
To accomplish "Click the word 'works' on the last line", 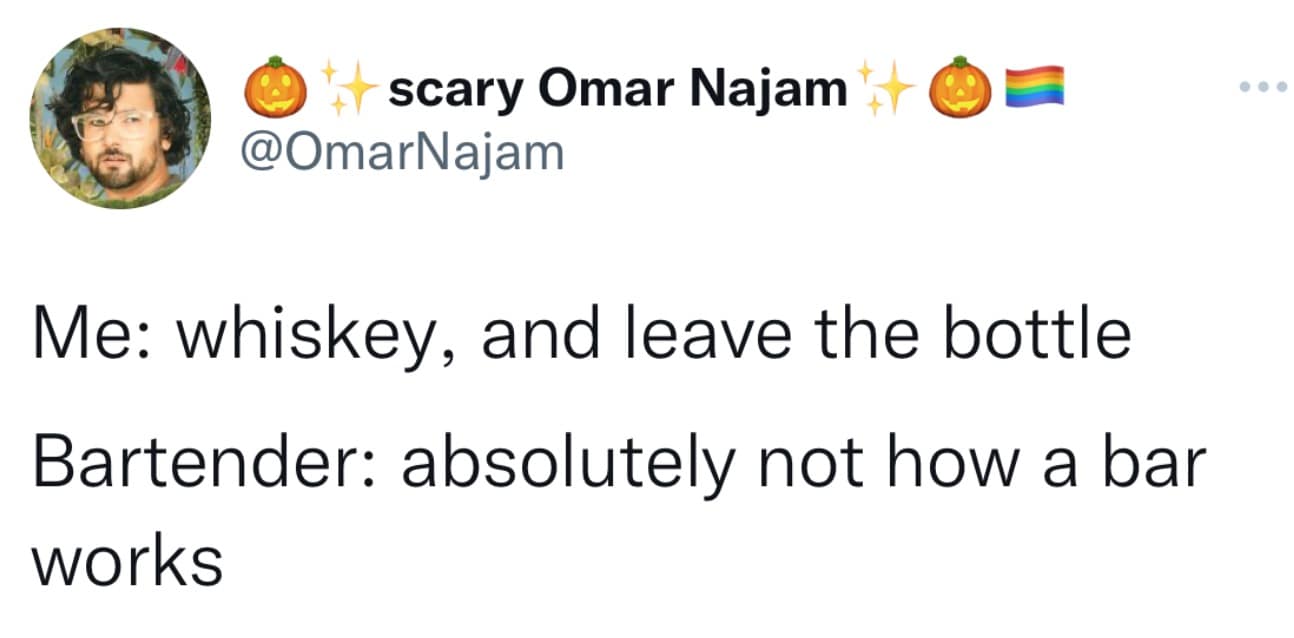I will pyautogui.click(x=127, y=562).
